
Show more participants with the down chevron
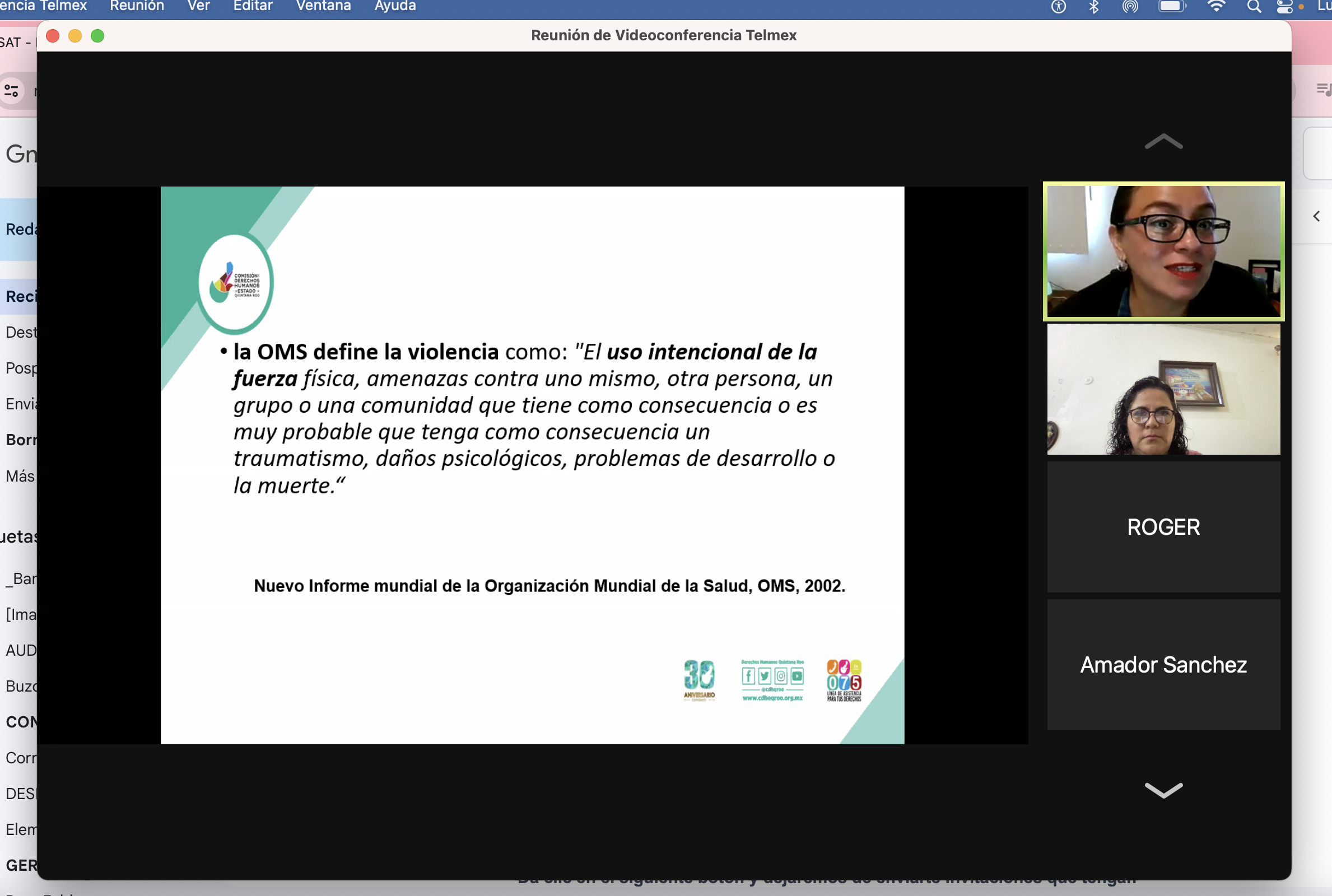pos(1163,790)
